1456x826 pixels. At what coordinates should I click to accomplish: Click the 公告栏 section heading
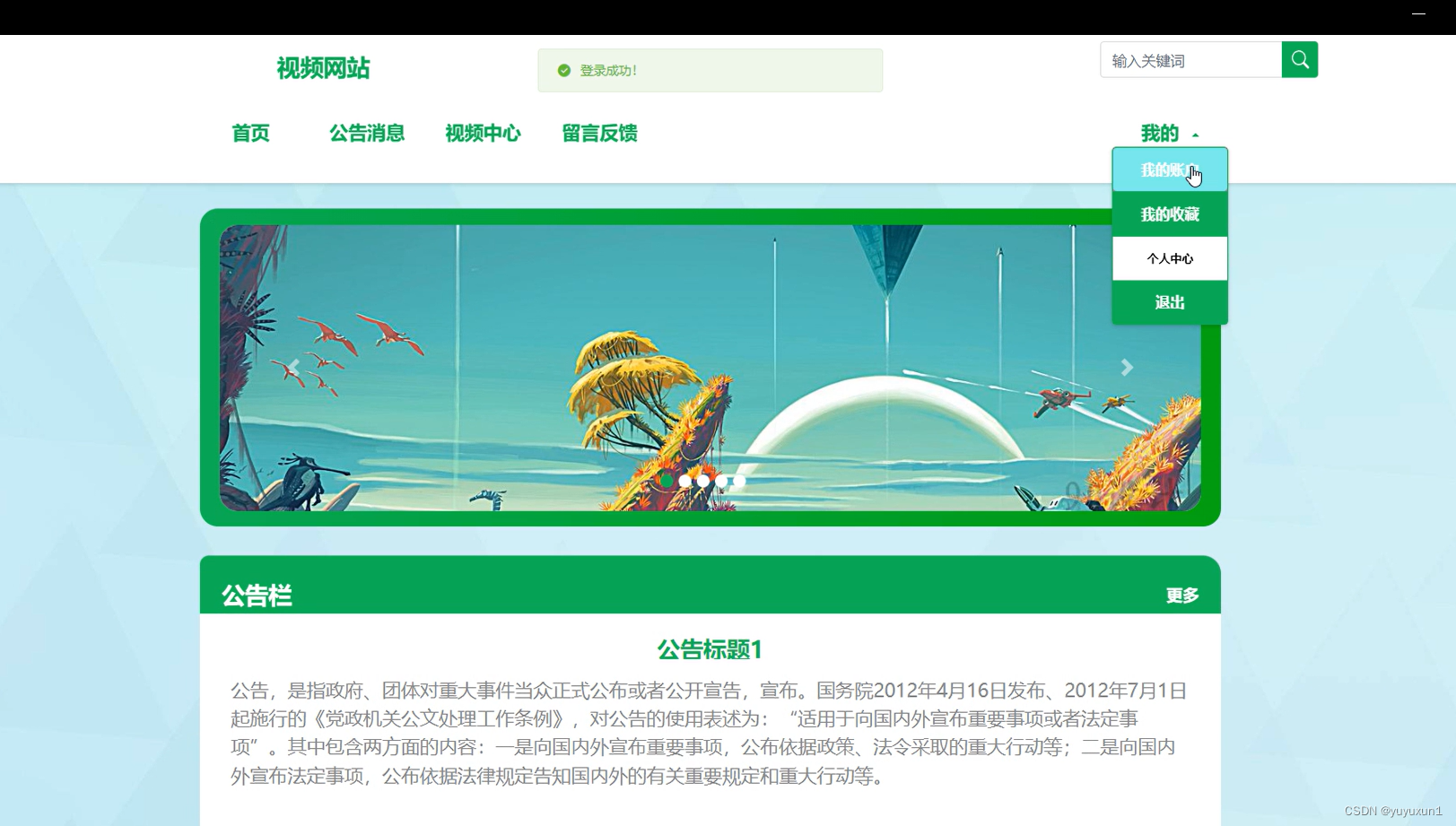click(257, 596)
